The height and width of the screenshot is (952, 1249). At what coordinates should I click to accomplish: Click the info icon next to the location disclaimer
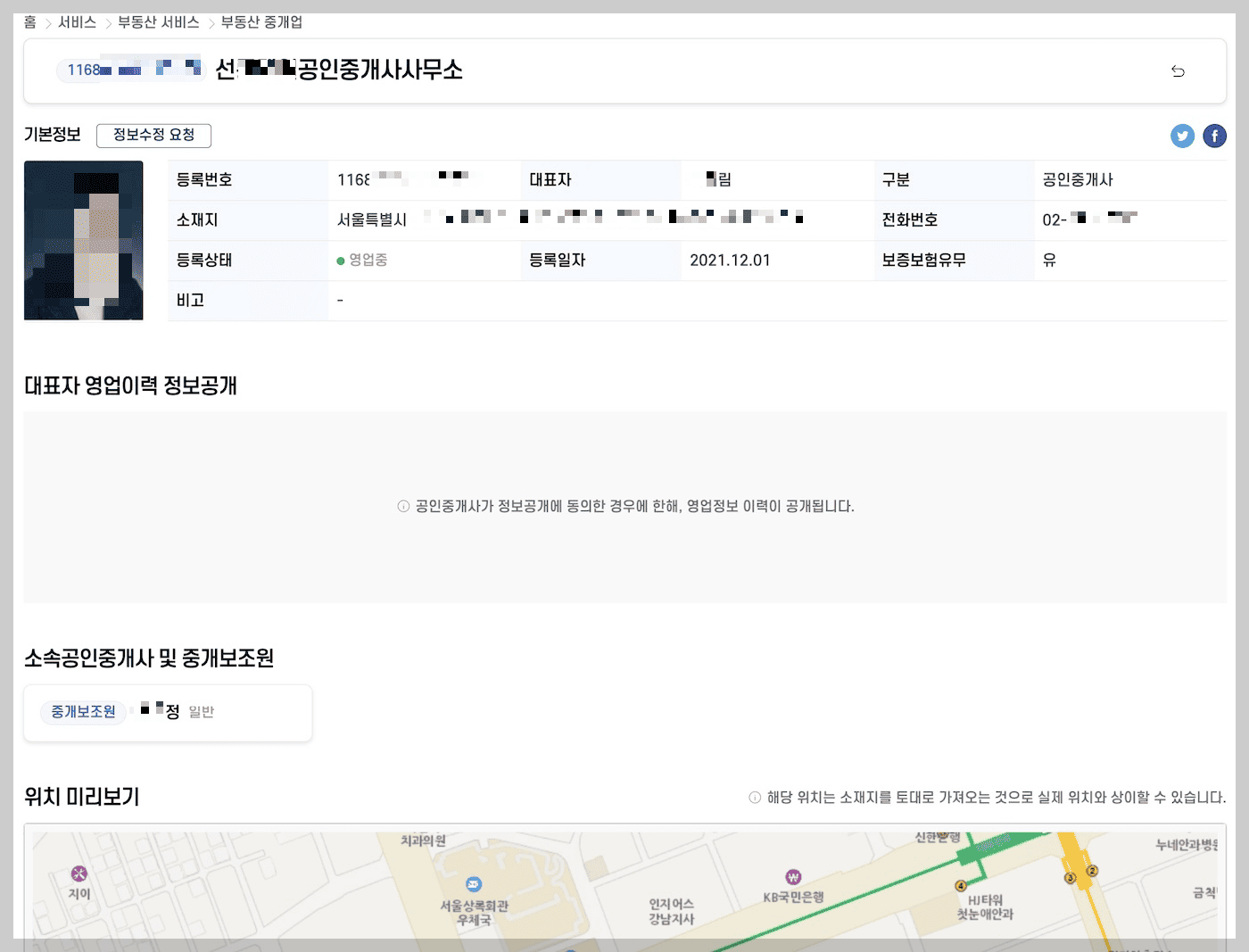coord(755,795)
